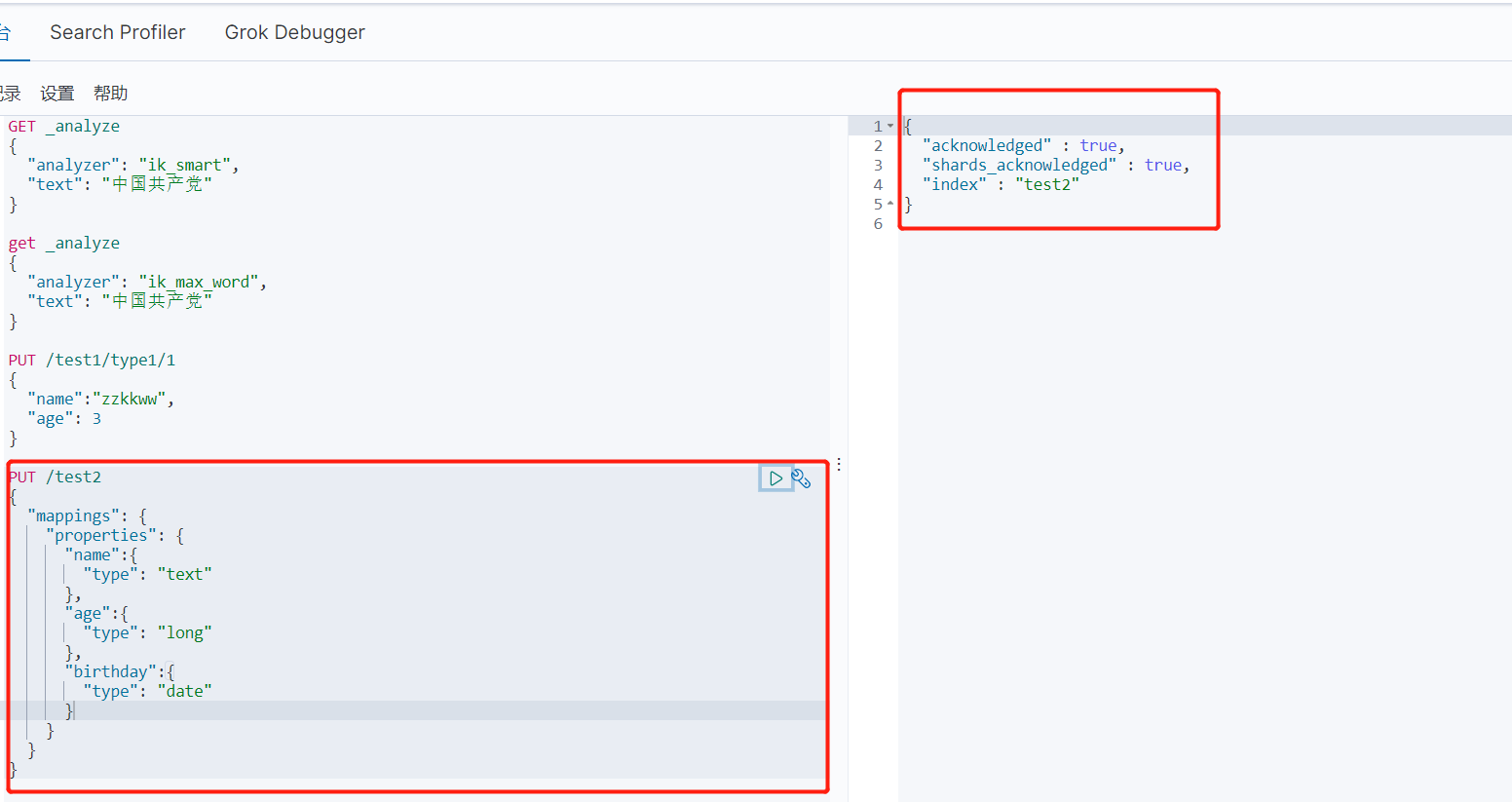Click the fold arrow at response line 5
The height and width of the screenshot is (802, 1512).
tap(890, 204)
